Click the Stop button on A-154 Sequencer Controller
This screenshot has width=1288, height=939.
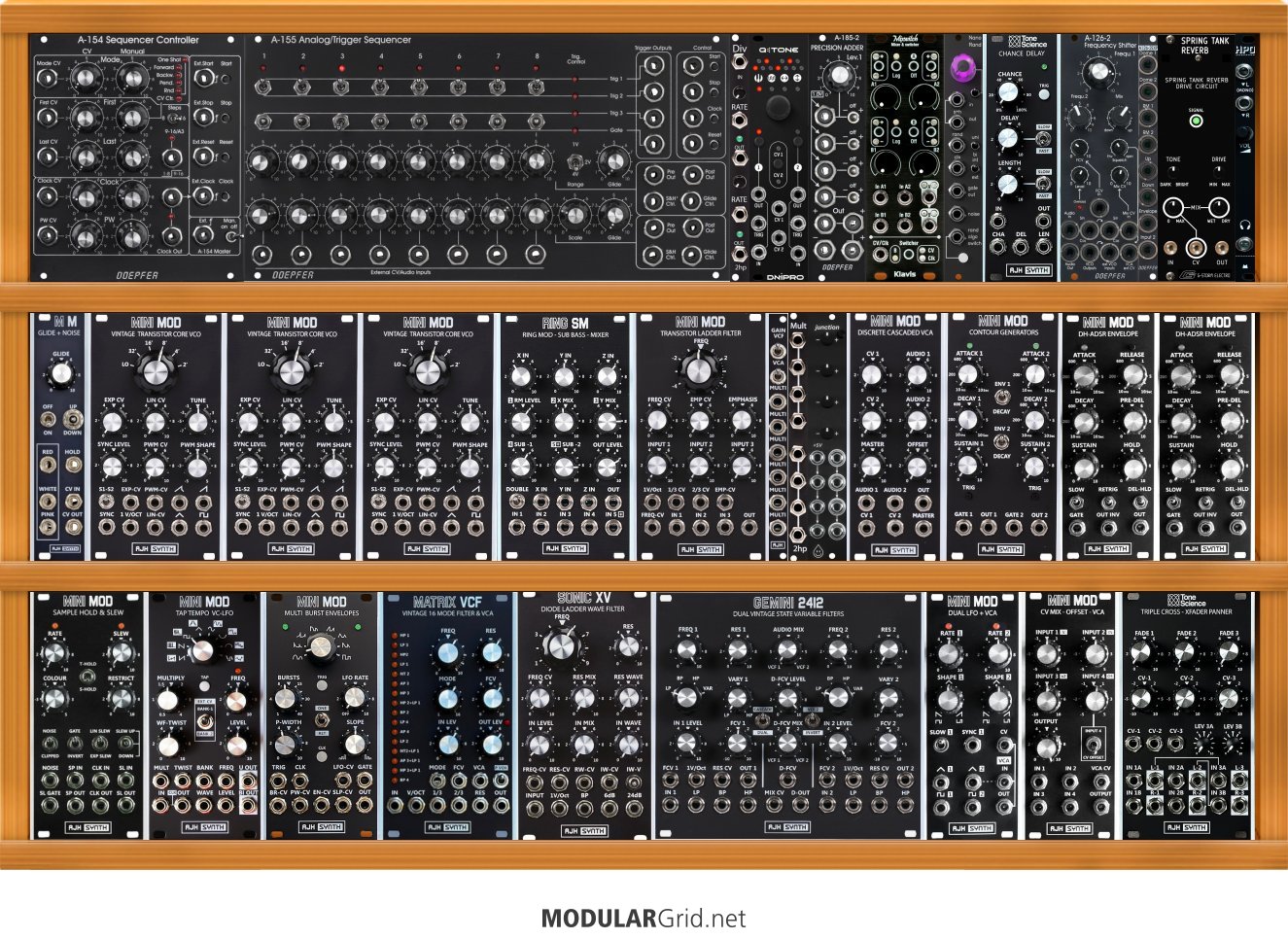(x=226, y=116)
